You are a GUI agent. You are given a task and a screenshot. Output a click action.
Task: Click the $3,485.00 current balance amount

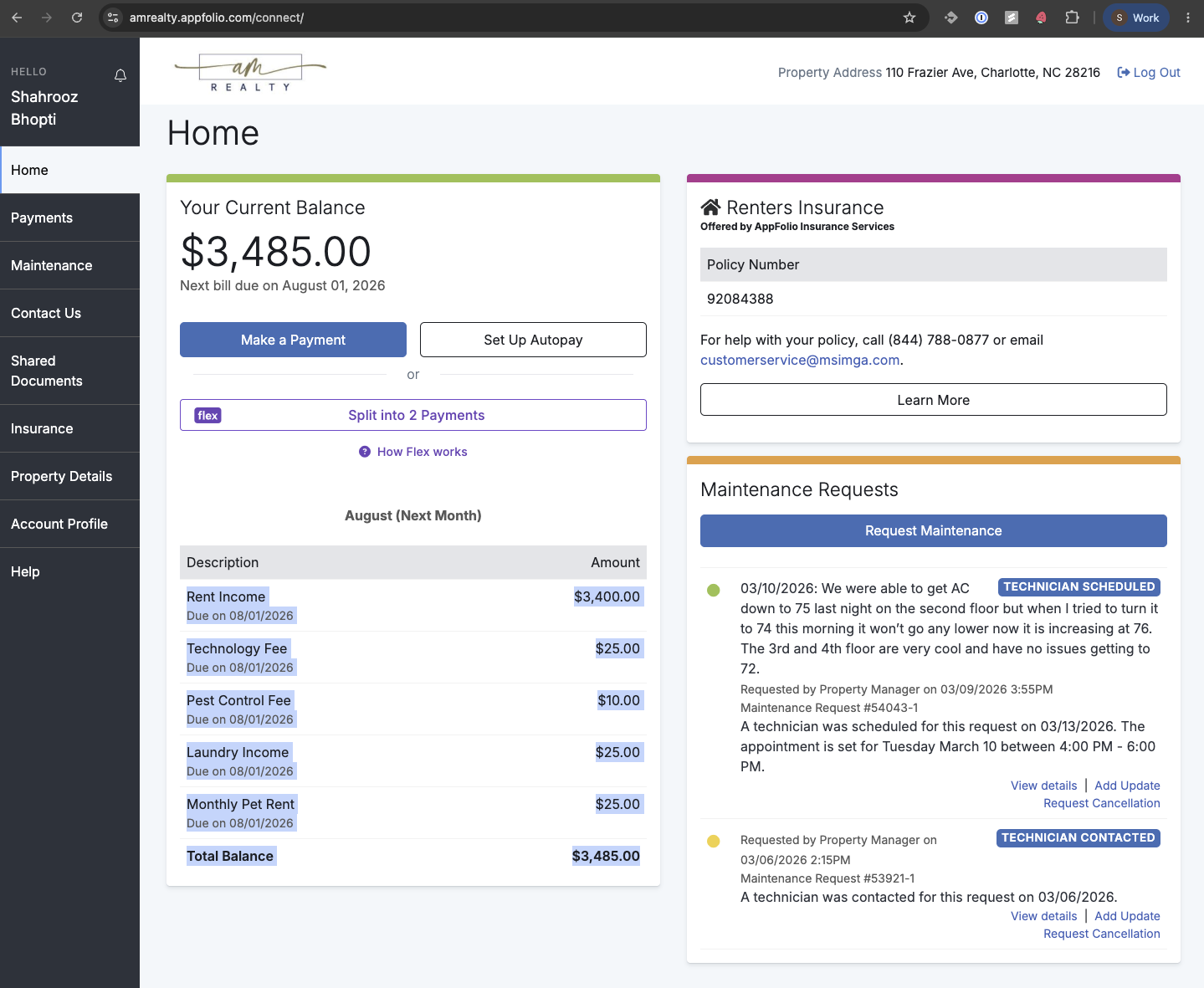pyautogui.click(x=276, y=252)
